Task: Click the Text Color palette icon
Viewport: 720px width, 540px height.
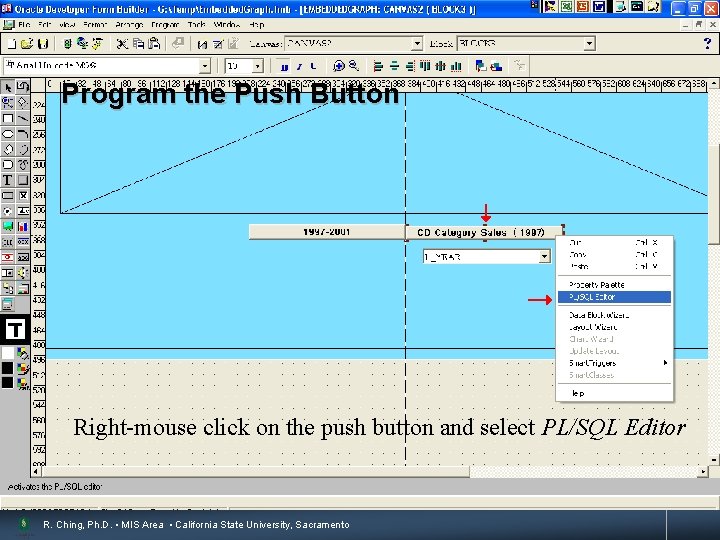Action: click(22, 383)
